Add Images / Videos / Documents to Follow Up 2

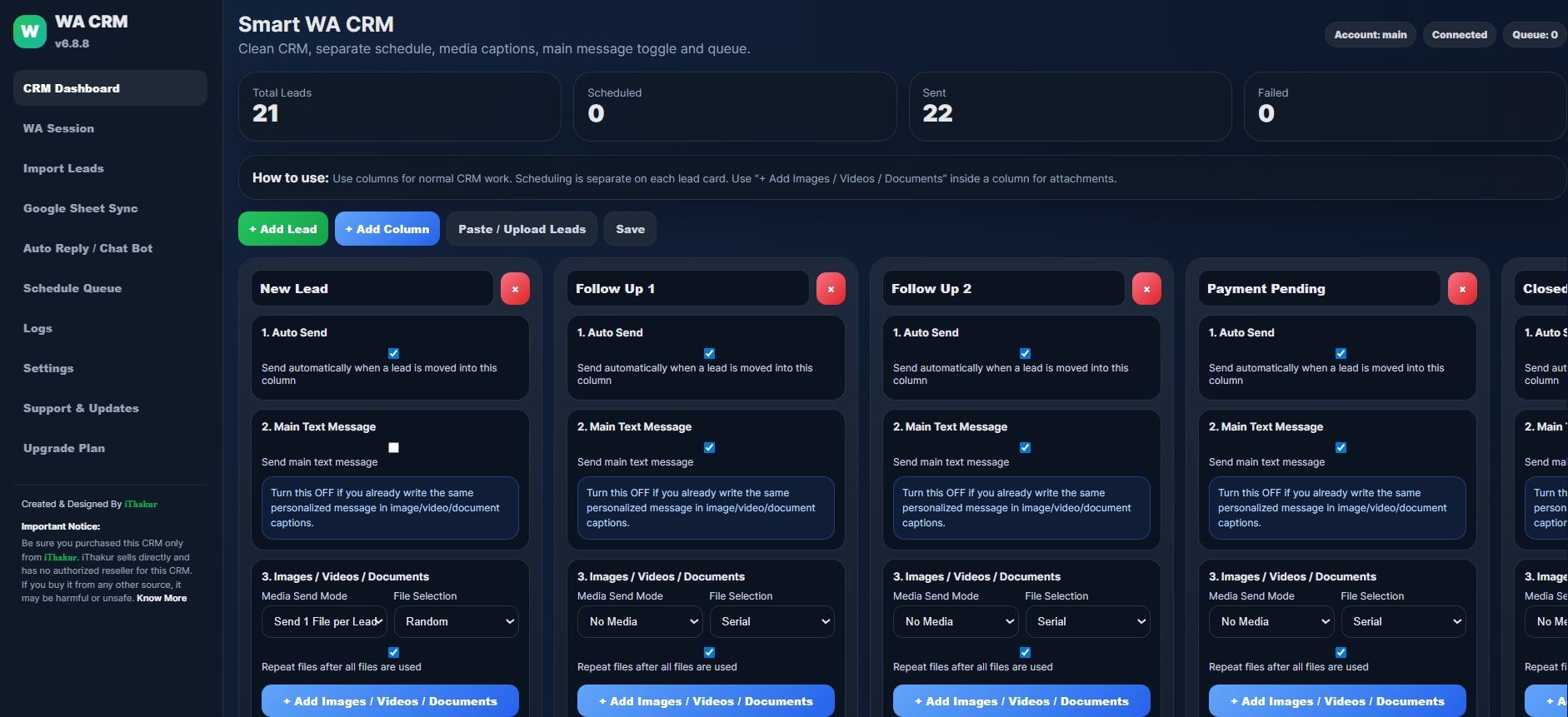click(1021, 701)
